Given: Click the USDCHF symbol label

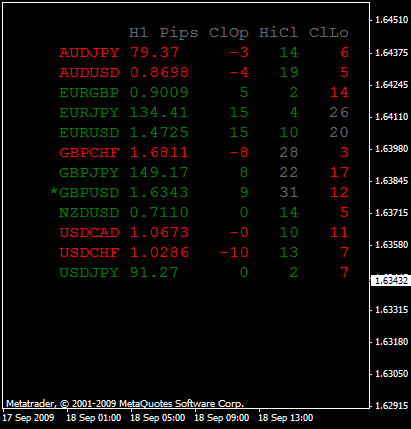Looking at the screenshot, I should 89,253.
